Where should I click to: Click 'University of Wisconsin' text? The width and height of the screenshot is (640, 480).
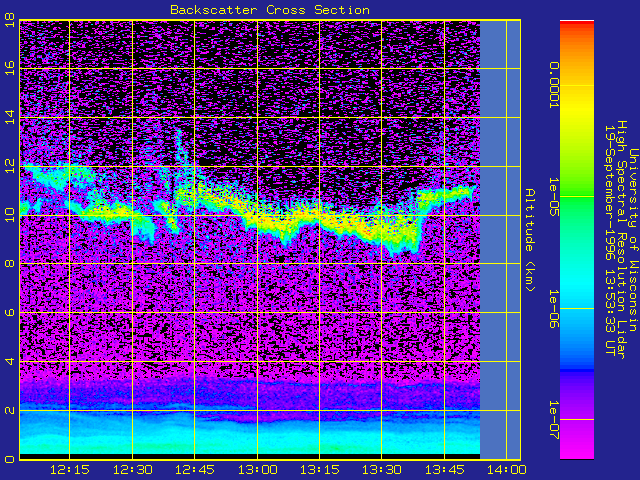(x=633, y=240)
